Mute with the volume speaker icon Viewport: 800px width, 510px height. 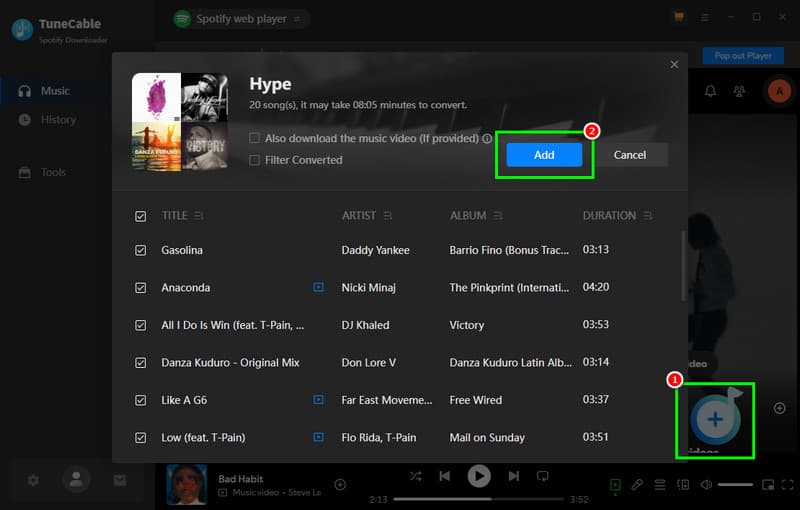click(706, 484)
